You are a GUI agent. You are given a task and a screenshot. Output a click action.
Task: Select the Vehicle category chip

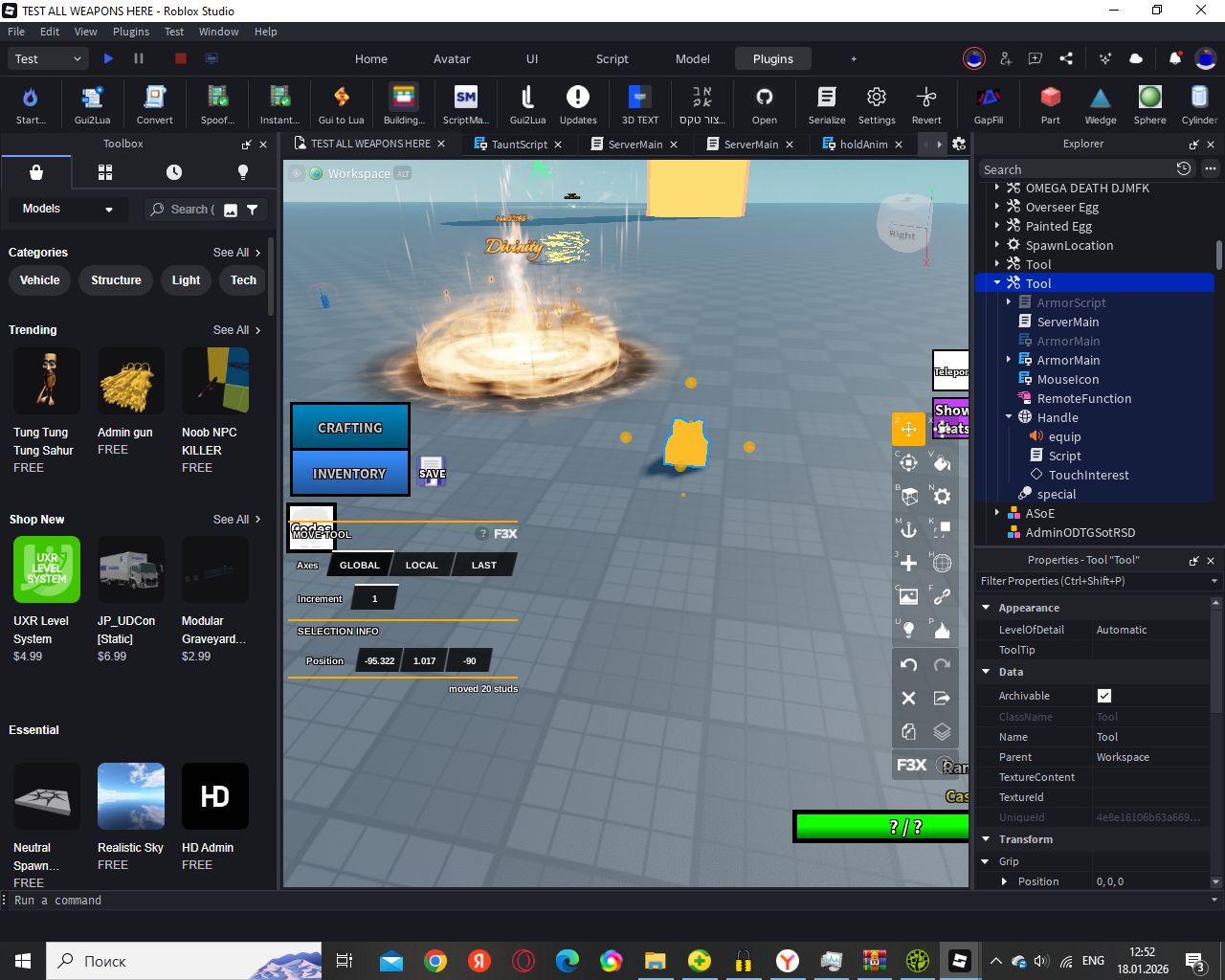click(x=40, y=280)
